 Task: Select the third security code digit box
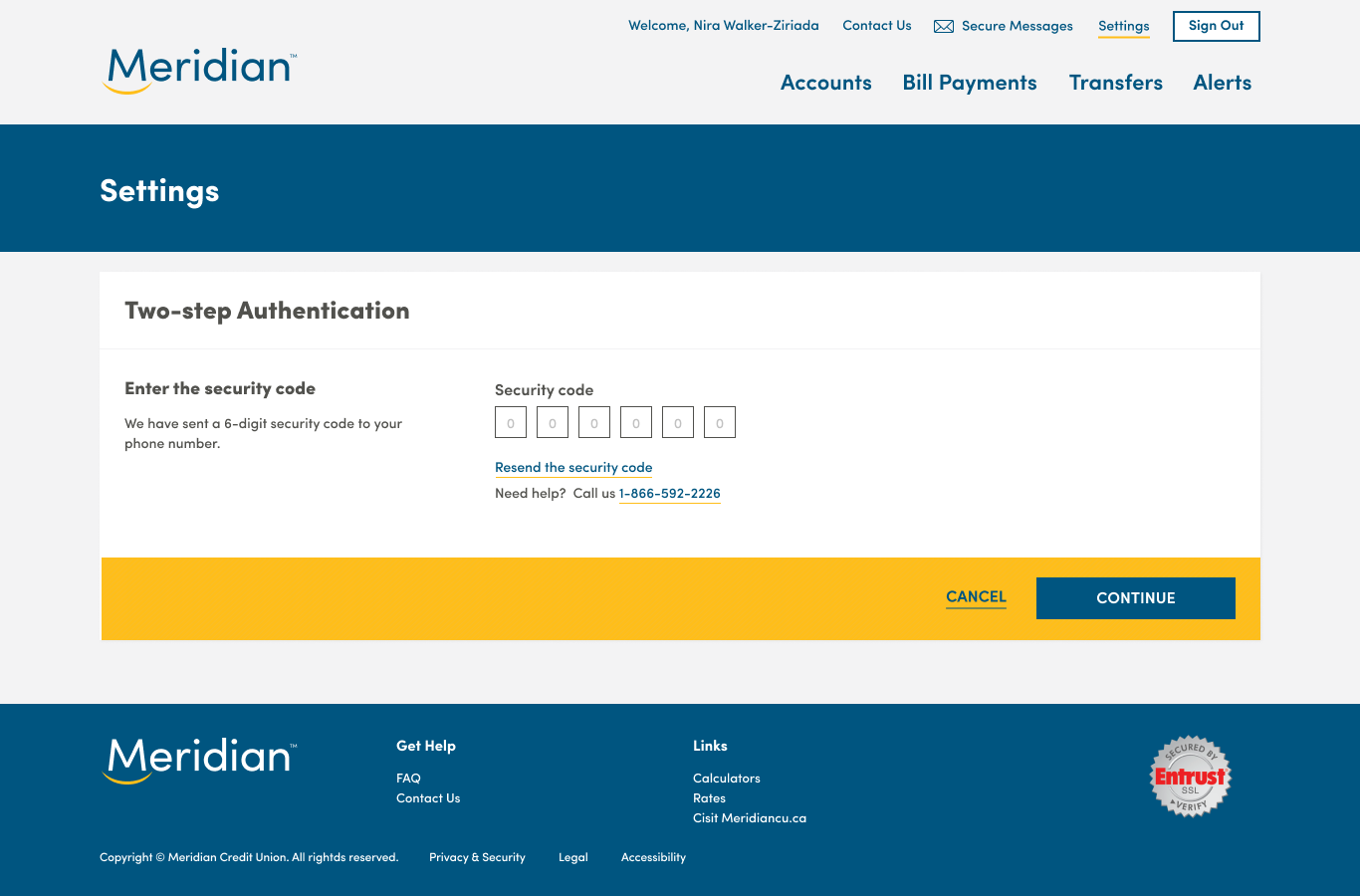[x=594, y=422]
